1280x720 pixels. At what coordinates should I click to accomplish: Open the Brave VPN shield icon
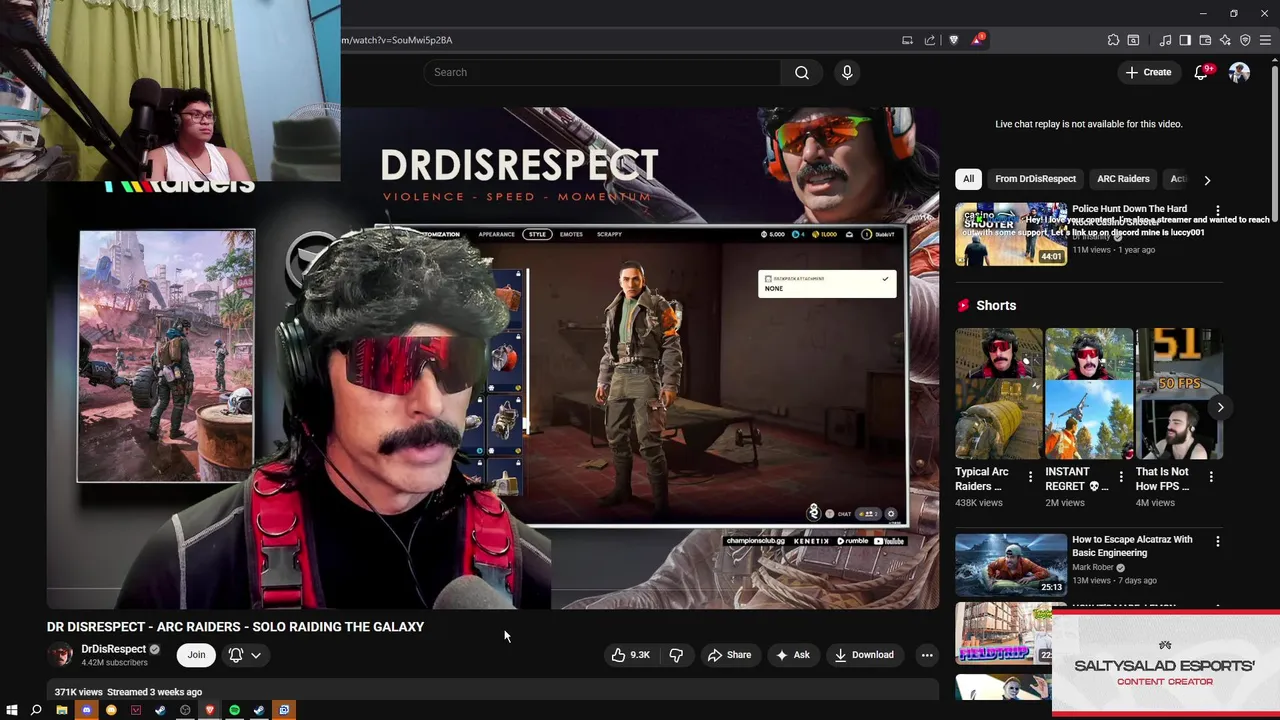pyautogui.click(x=1245, y=40)
